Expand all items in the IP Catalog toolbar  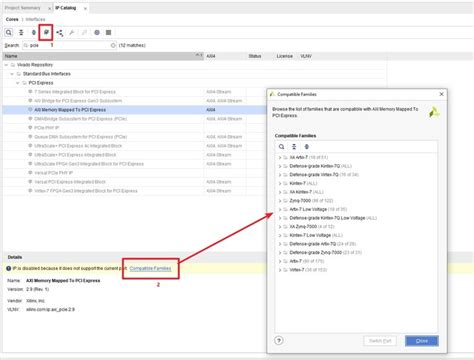[x=34, y=32]
